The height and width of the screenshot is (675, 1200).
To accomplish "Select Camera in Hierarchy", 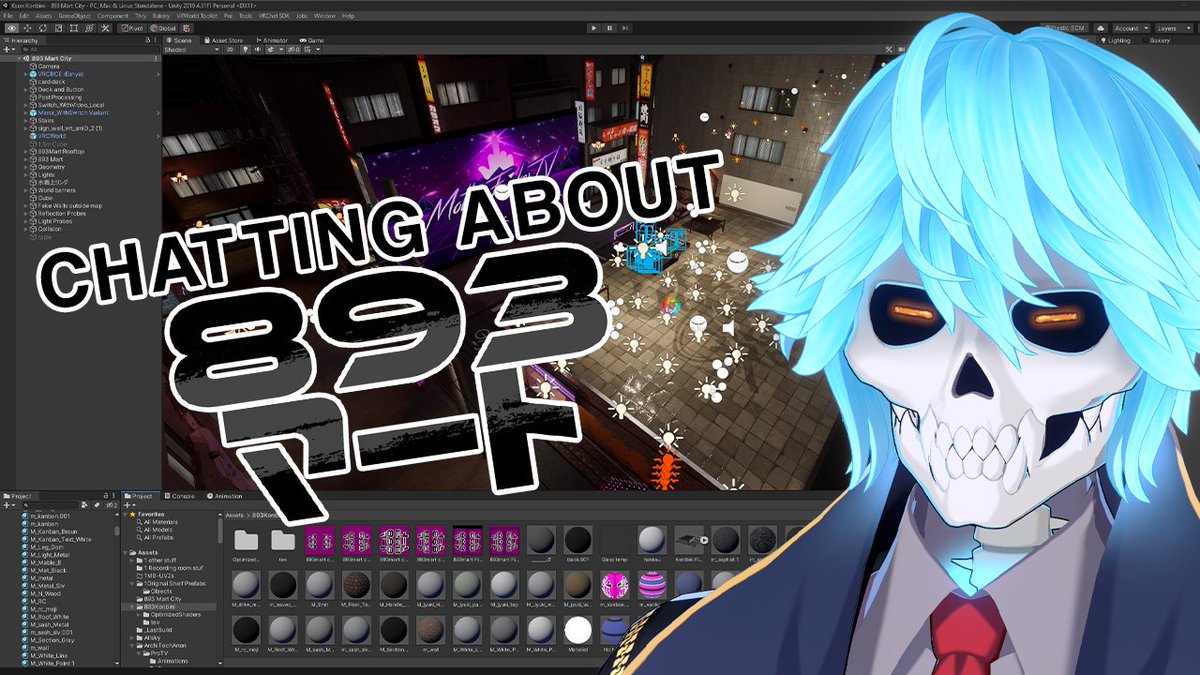I will tap(49, 67).
